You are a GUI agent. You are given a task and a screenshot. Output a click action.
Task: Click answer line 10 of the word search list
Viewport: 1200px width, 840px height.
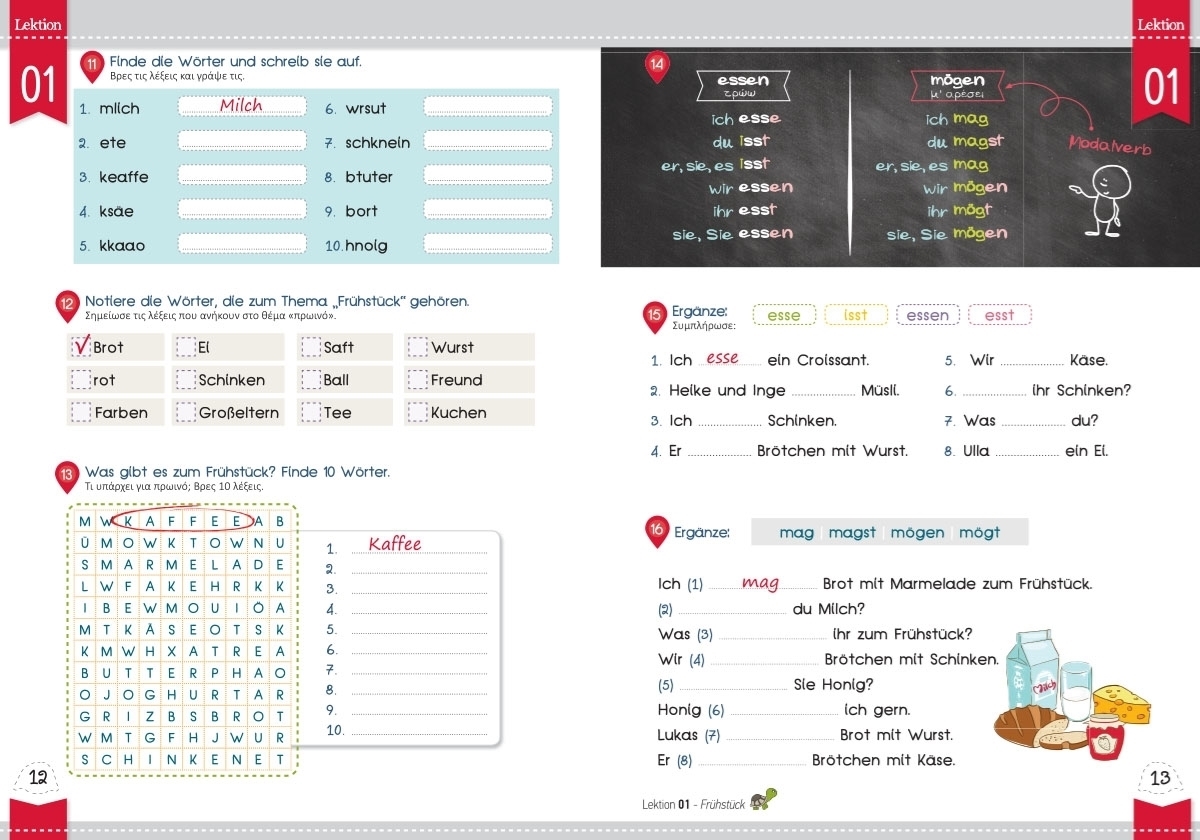click(x=419, y=731)
